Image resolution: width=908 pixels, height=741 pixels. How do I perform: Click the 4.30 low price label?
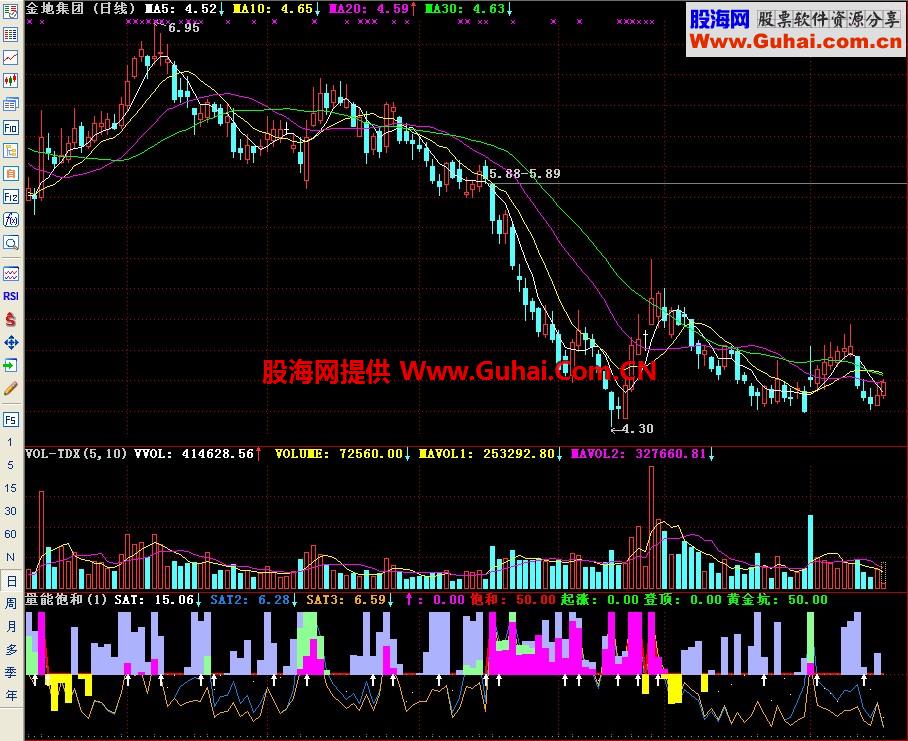[x=637, y=429]
